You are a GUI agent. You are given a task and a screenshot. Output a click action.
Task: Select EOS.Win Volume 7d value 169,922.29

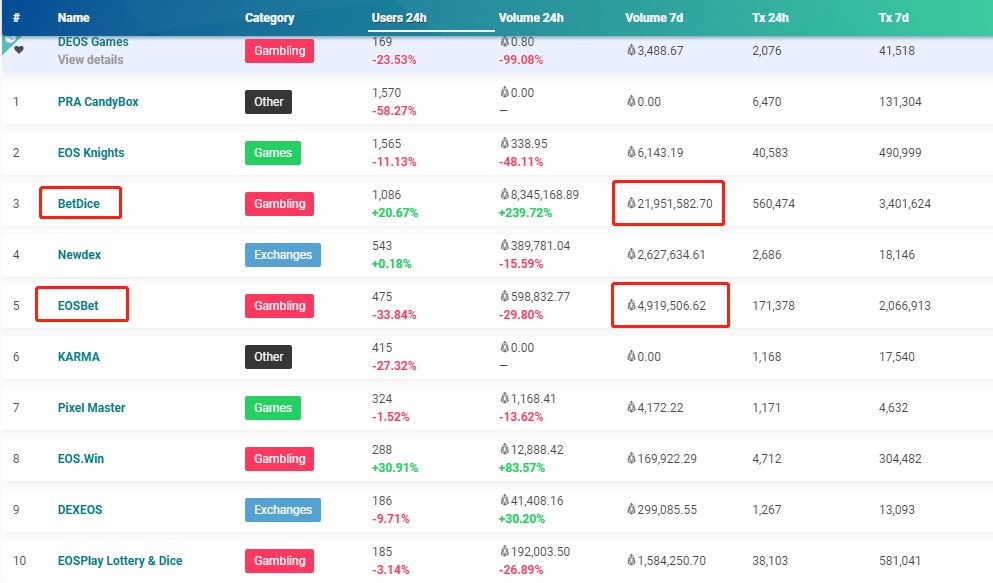[662, 458]
